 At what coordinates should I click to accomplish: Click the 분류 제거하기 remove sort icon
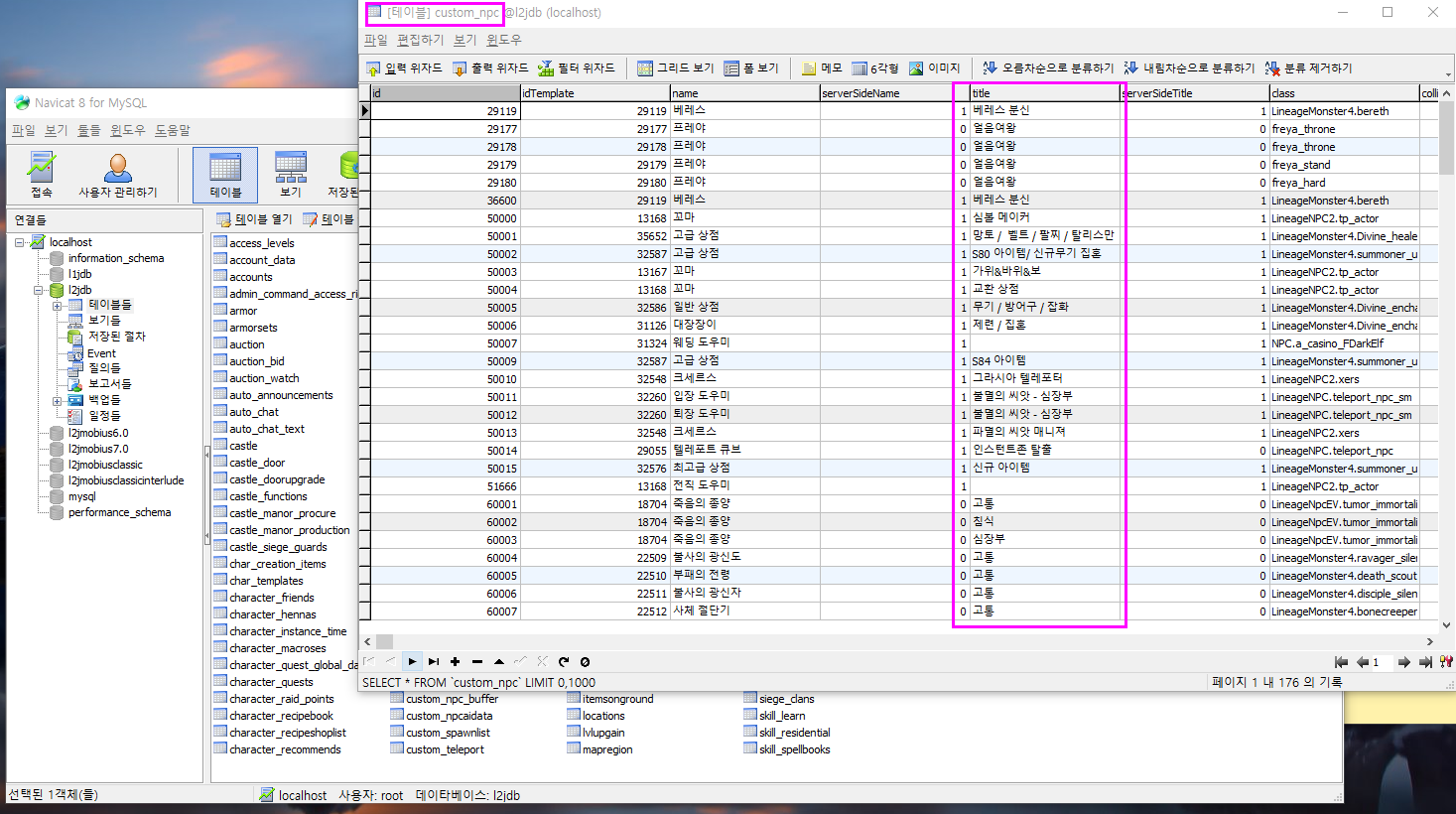coord(1308,68)
